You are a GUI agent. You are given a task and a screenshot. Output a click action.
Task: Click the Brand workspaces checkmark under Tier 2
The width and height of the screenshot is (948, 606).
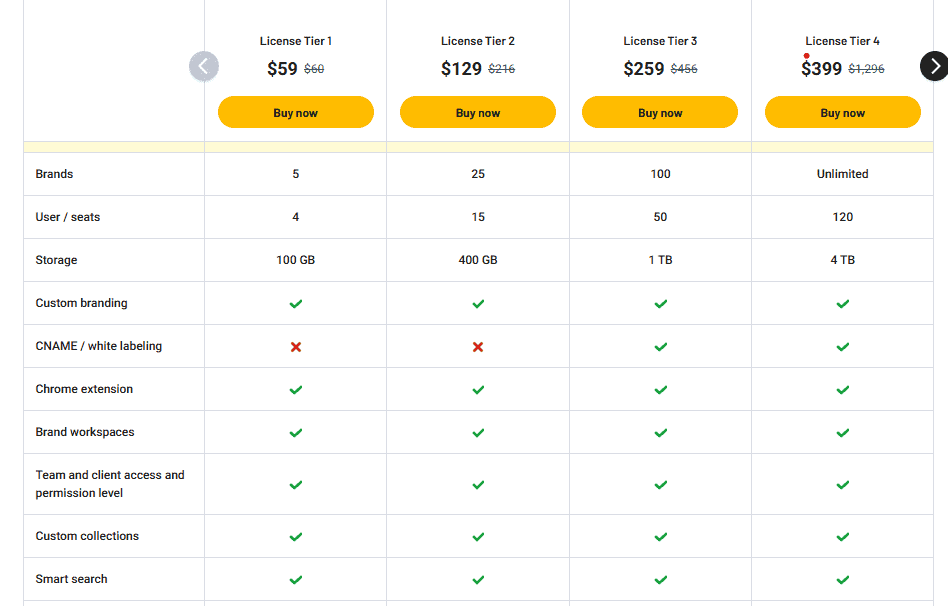click(477, 432)
